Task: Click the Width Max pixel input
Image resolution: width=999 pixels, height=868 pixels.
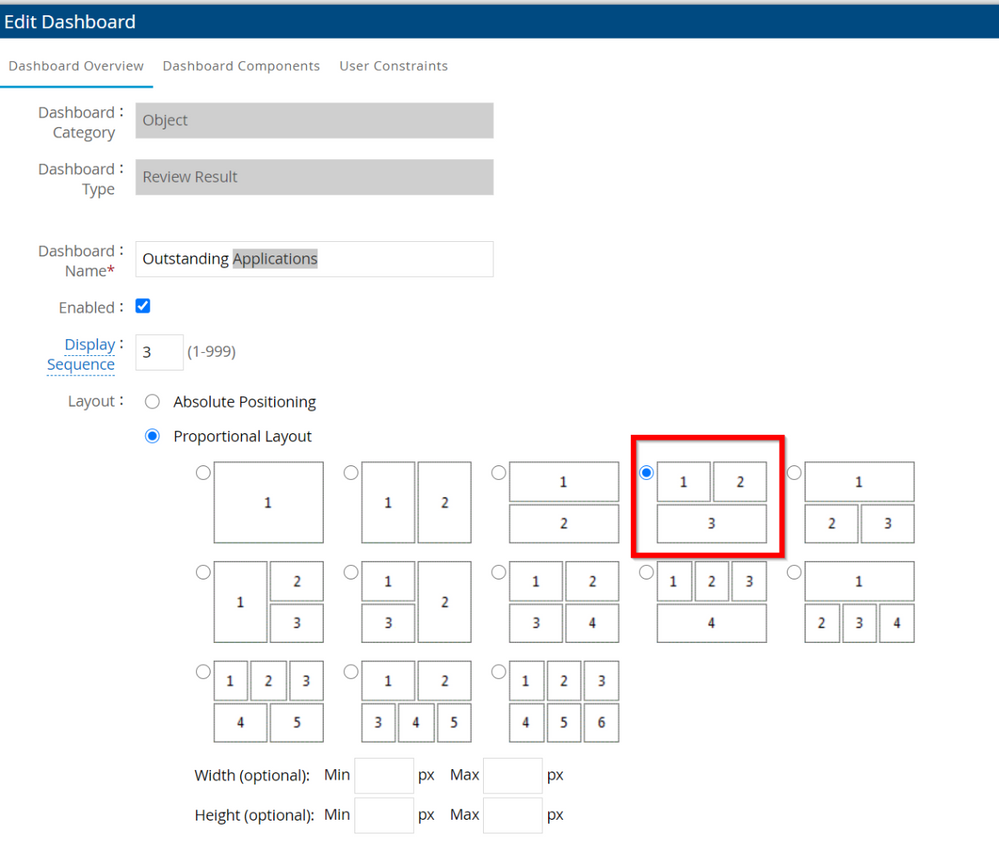Action: pos(512,775)
